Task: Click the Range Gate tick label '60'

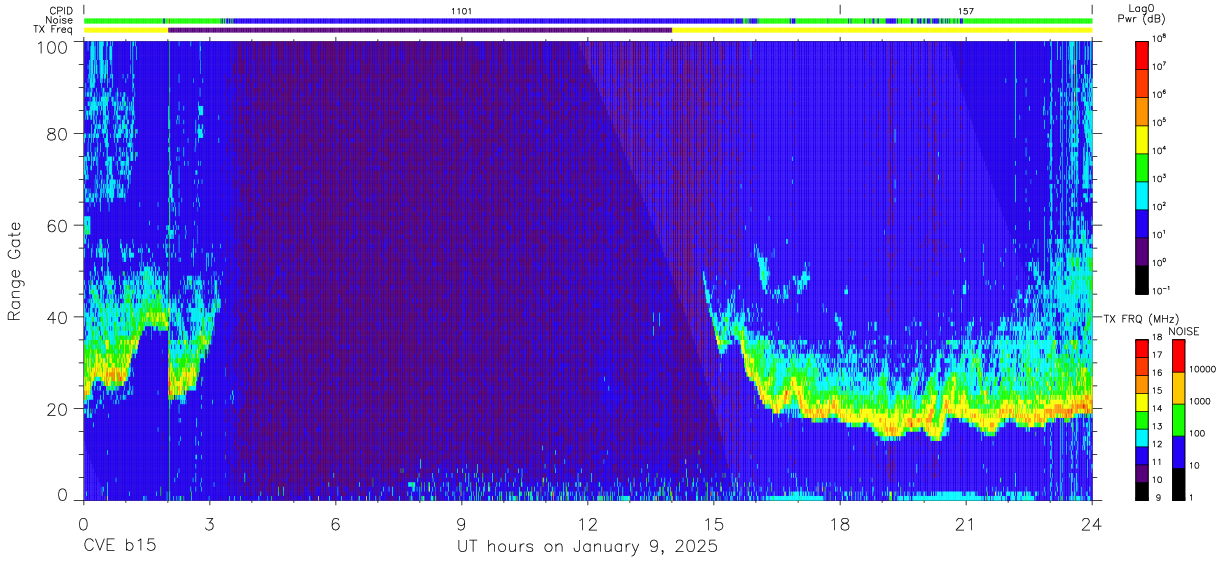Action: [x=59, y=225]
